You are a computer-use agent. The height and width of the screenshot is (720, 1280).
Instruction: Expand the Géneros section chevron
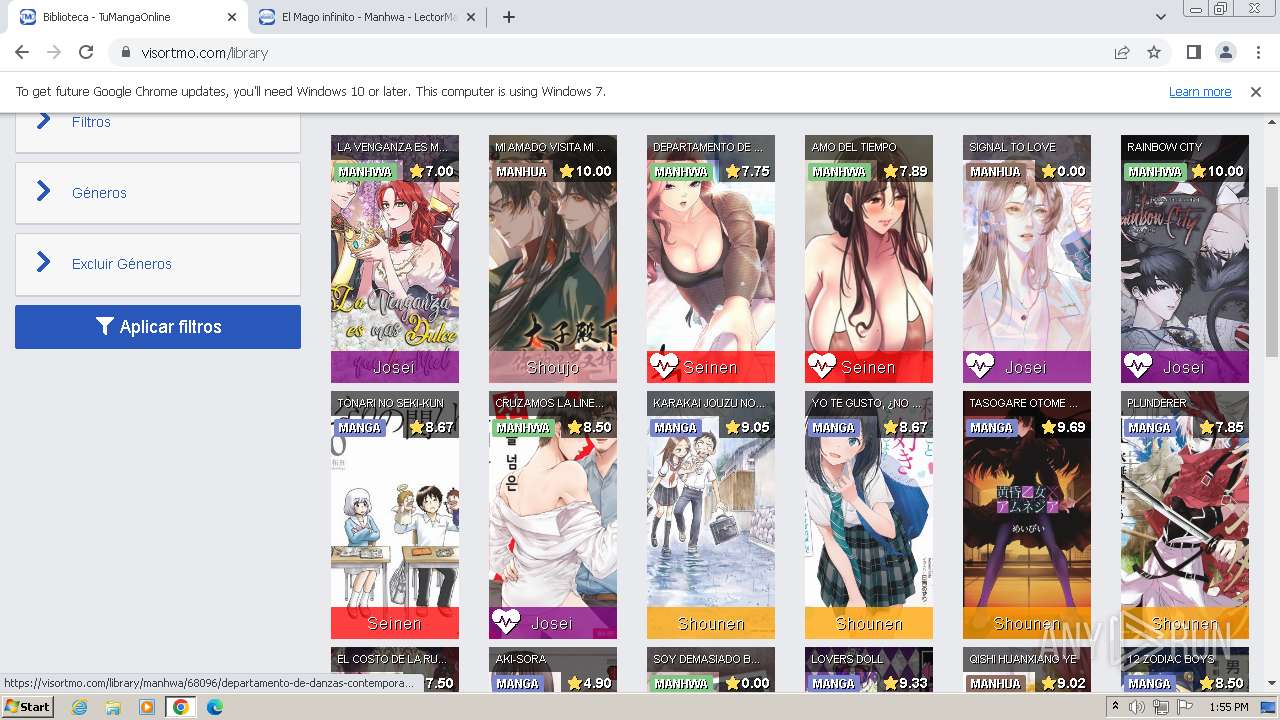(43, 192)
